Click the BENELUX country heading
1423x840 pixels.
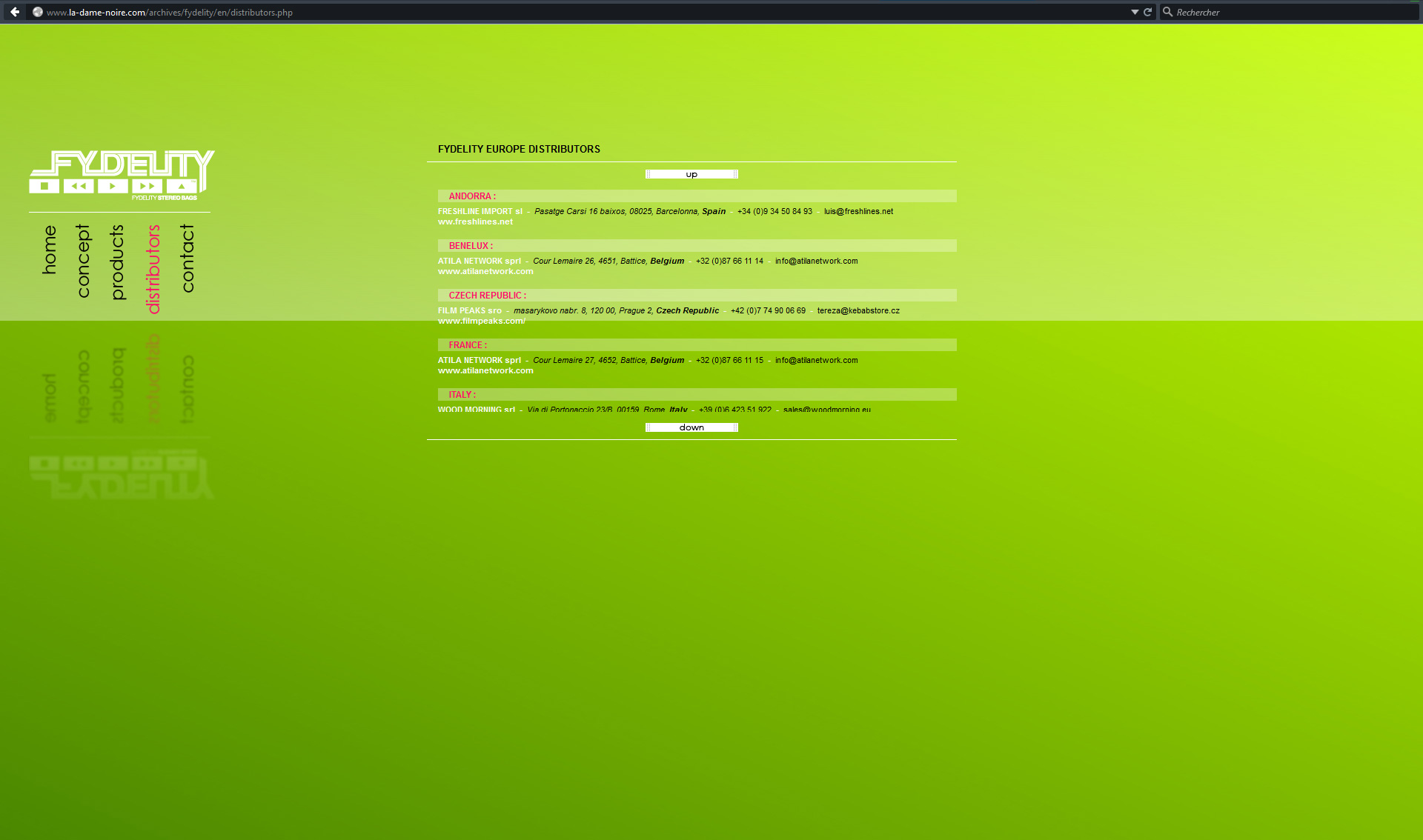tap(471, 246)
